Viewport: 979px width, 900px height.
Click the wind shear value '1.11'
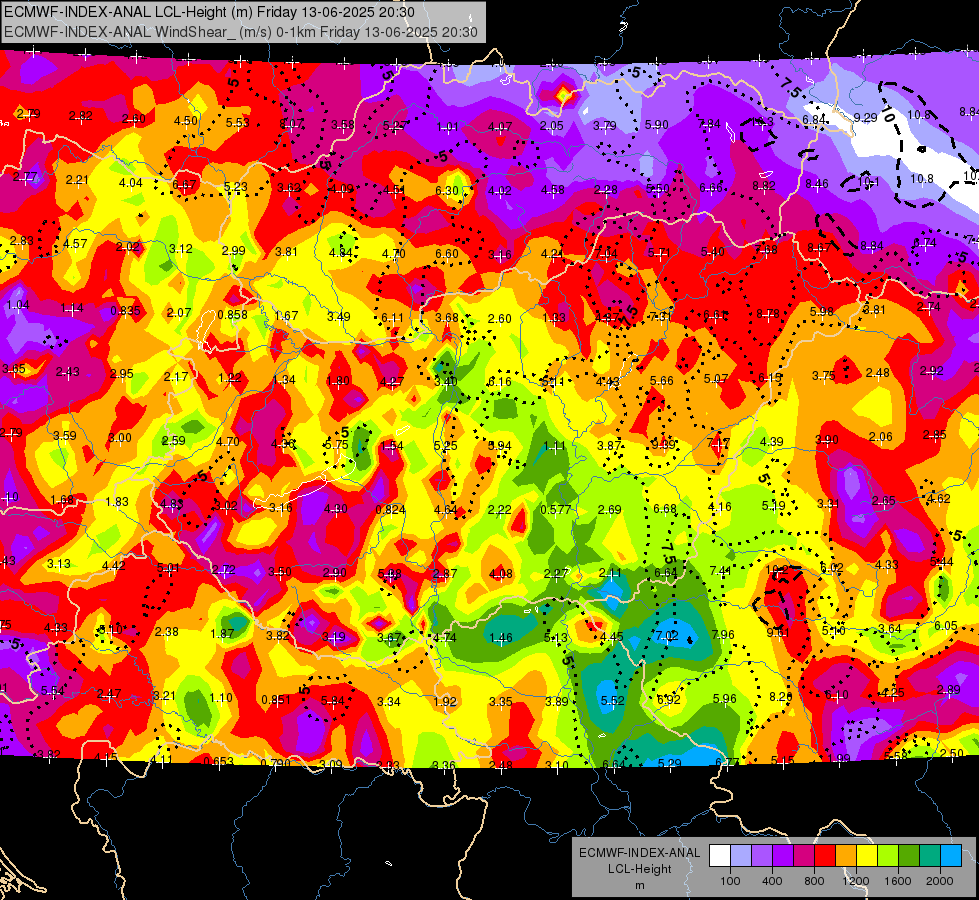[554, 446]
